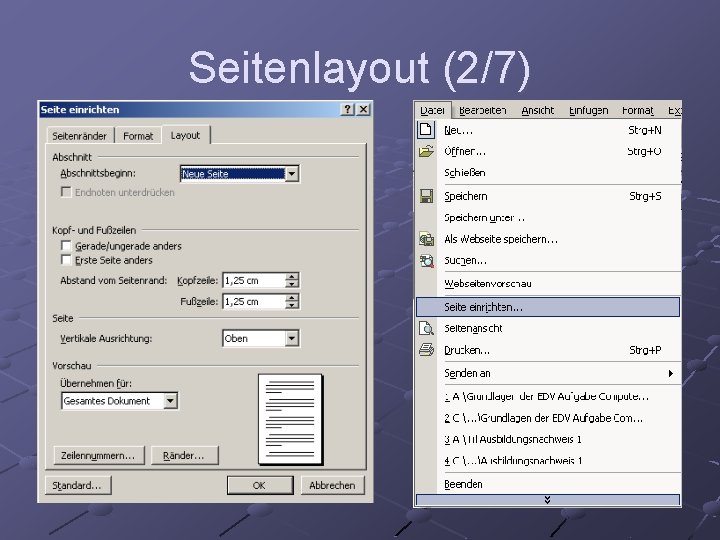
Task: Choose Webseitenvorschau menu entry
Action: click(547, 283)
